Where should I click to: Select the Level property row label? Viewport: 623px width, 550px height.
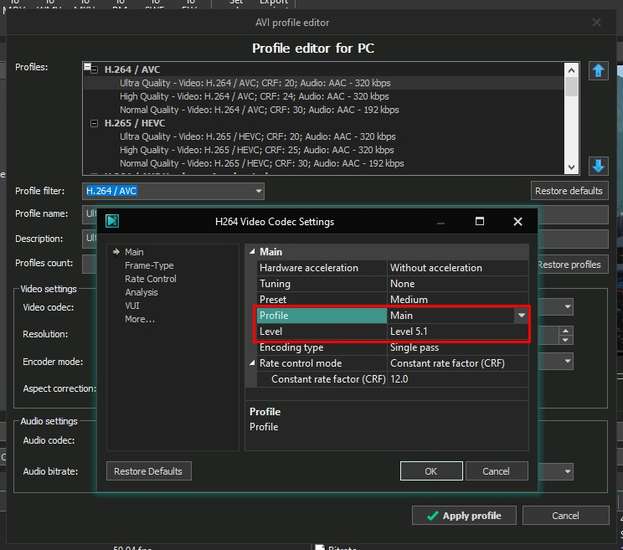[321, 331]
